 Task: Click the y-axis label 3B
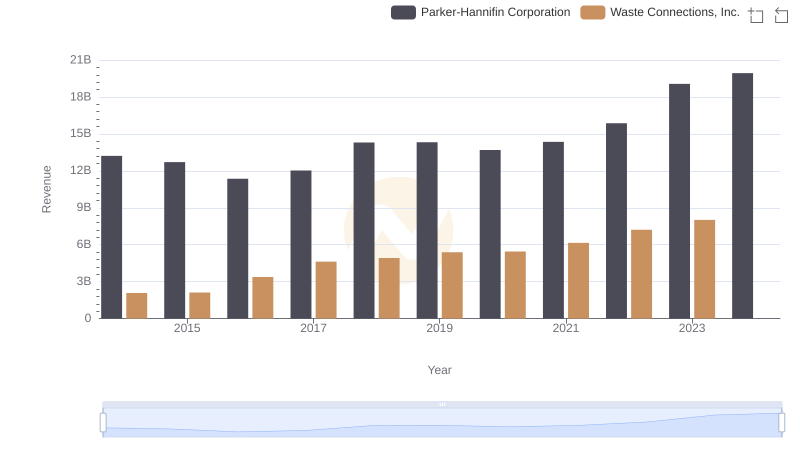tap(84, 281)
